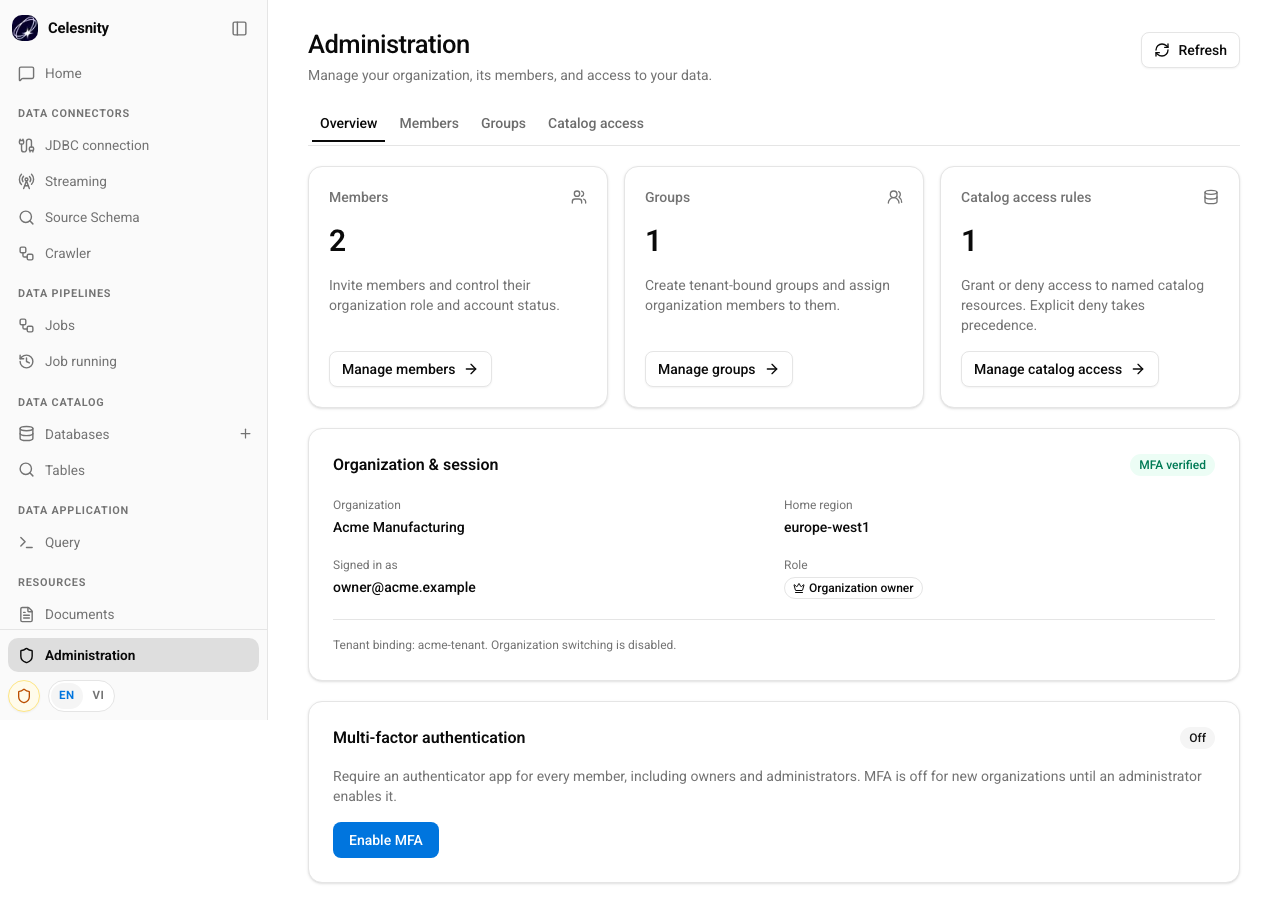Add a database with the plus icon
The width and height of the screenshot is (1280, 915).
(x=245, y=434)
